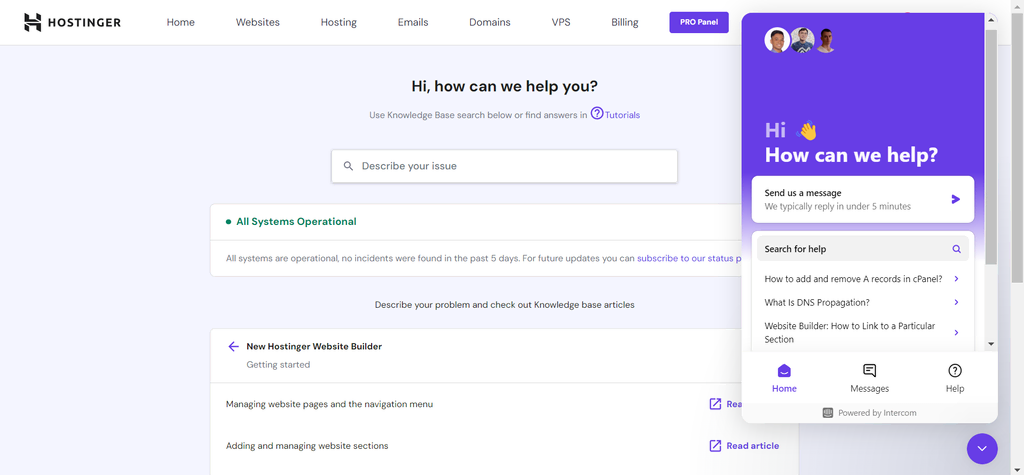The width and height of the screenshot is (1024, 475).
Task: Open the Hosting menu item
Action: pyautogui.click(x=338, y=22)
